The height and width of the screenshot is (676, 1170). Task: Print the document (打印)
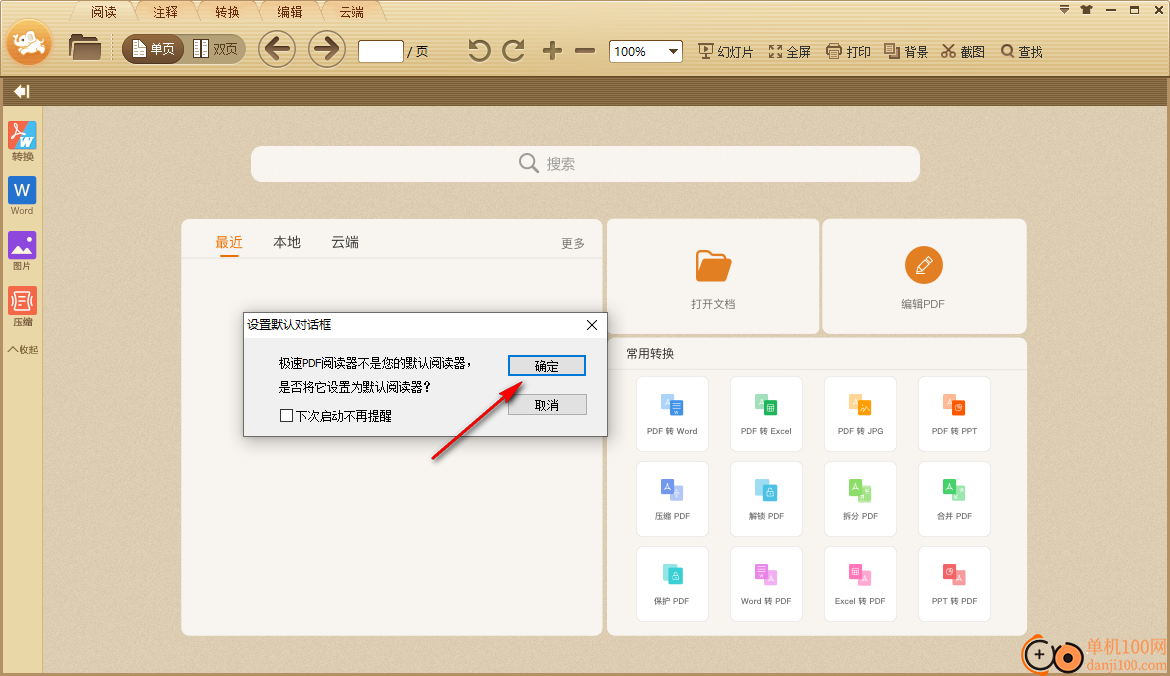coord(848,51)
